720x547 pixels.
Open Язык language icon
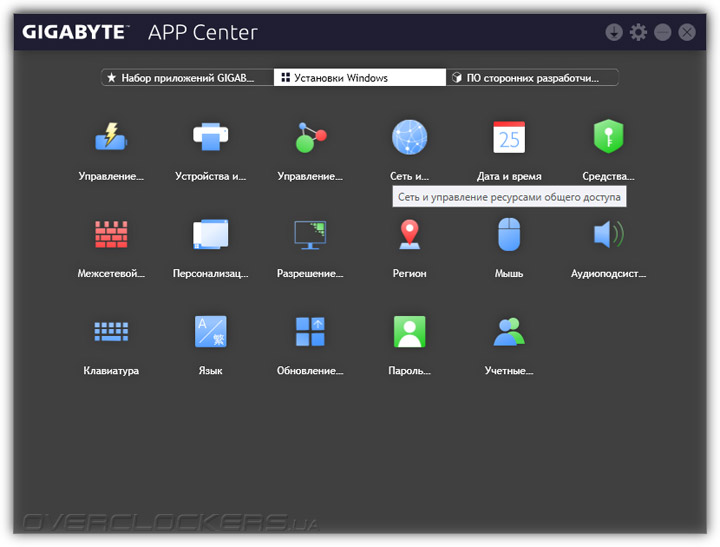210,331
